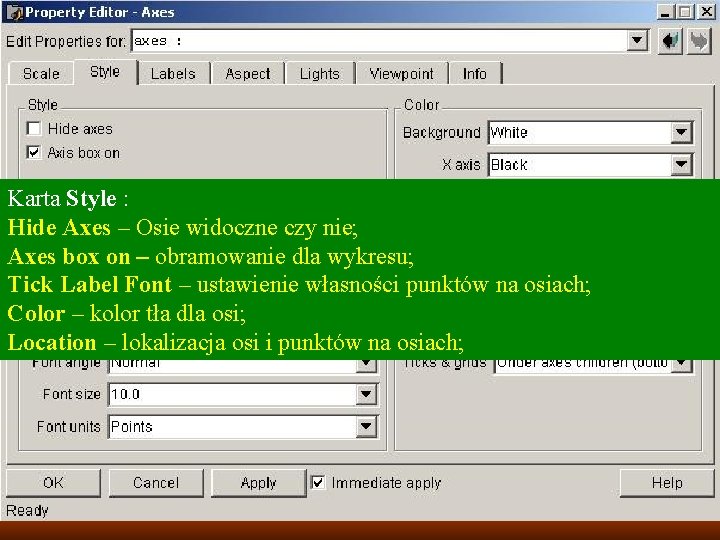Click the Ready status bar text
Image resolution: width=720 pixels, height=540 pixels.
(x=27, y=510)
